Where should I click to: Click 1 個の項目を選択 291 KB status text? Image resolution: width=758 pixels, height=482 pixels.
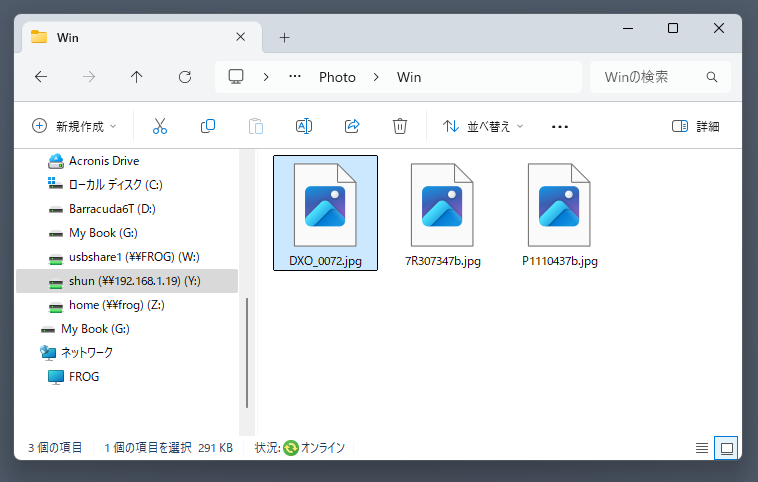coord(169,448)
